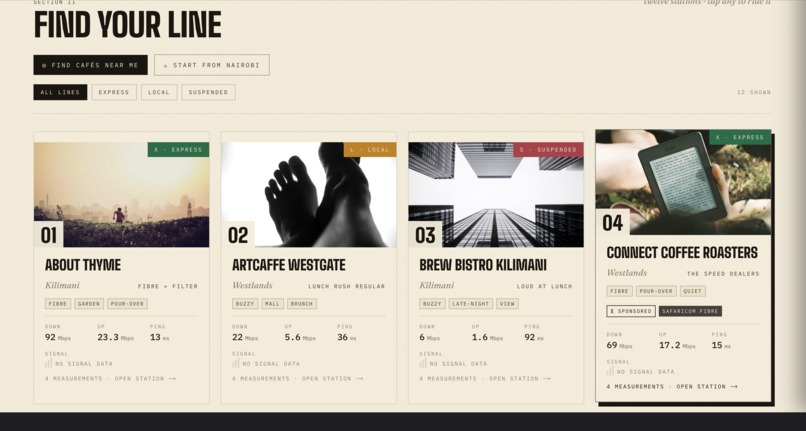Click About Thyme title
Screen dimensions: 806x431
tap(83, 265)
